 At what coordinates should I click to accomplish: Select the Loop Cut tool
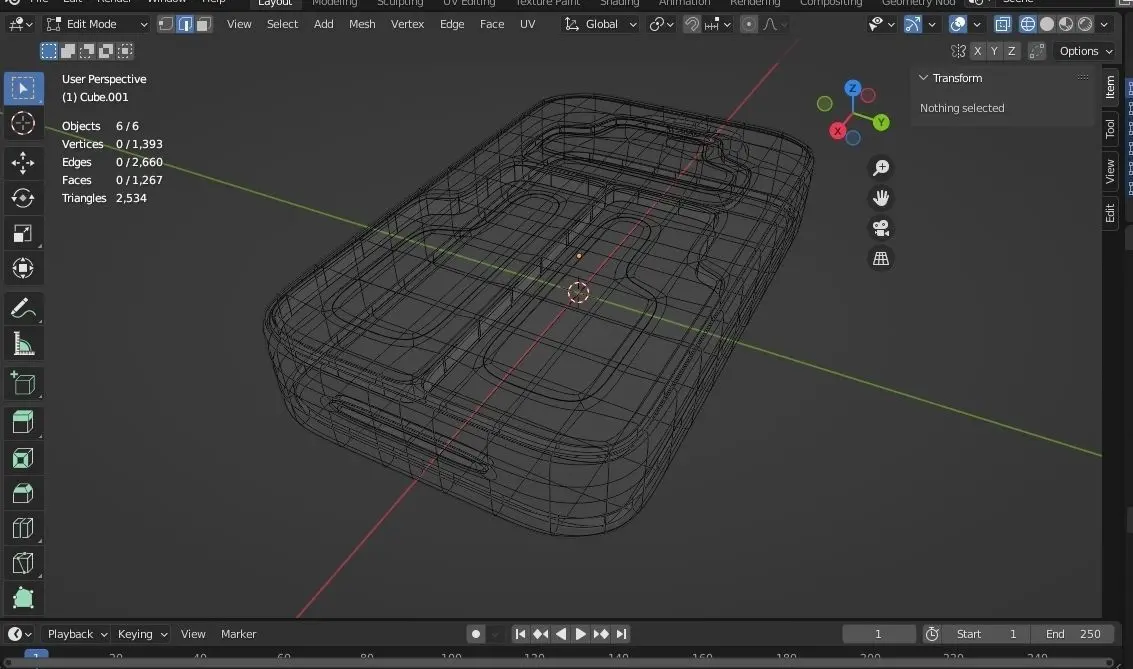pos(23,528)
